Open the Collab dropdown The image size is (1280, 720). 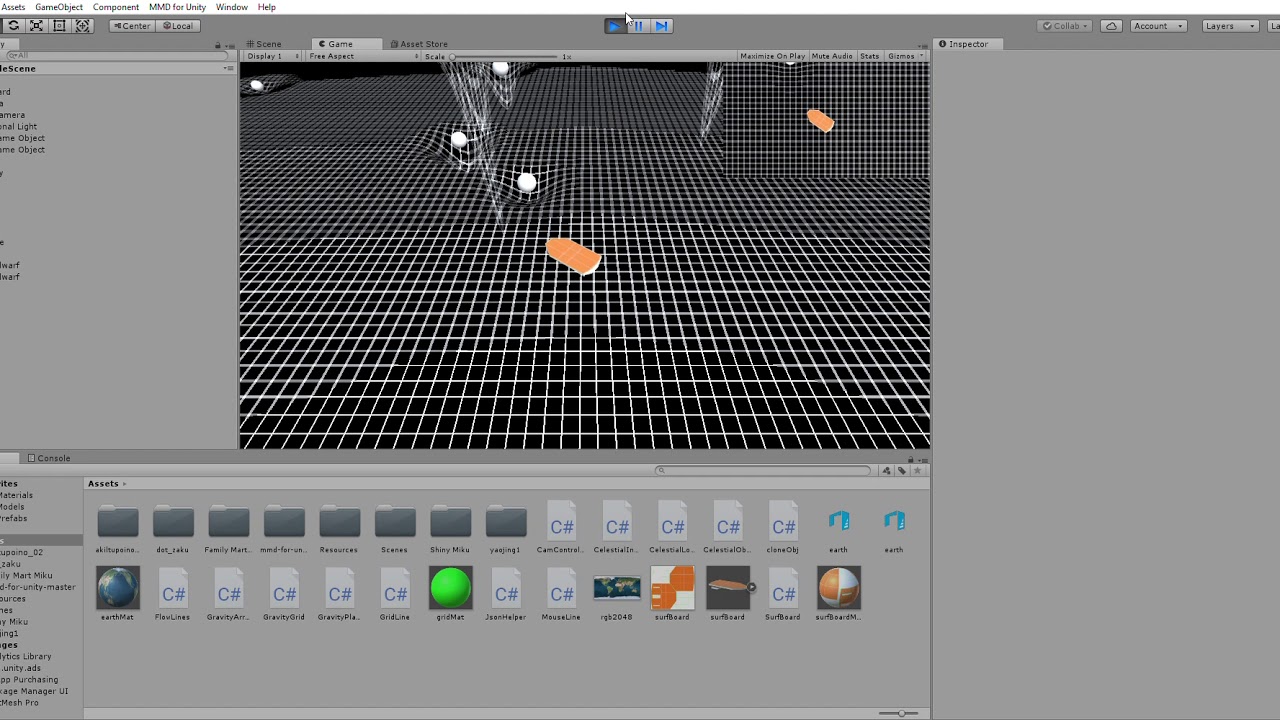click(1066, 26)
